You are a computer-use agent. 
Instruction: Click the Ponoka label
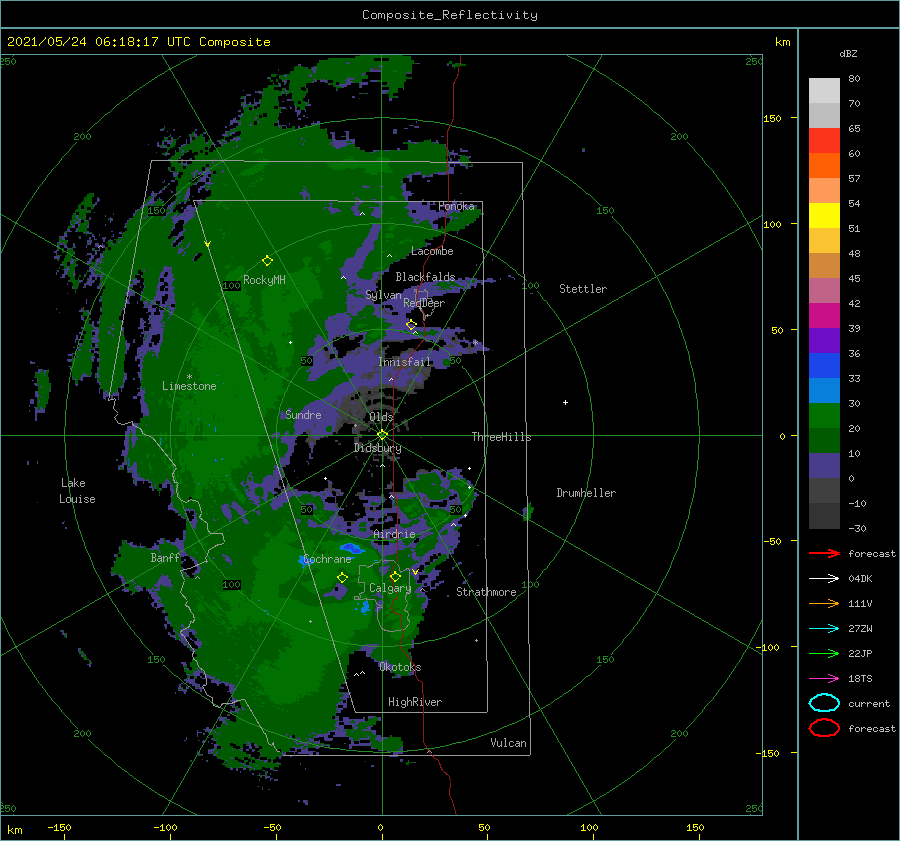tap(456, 206)
